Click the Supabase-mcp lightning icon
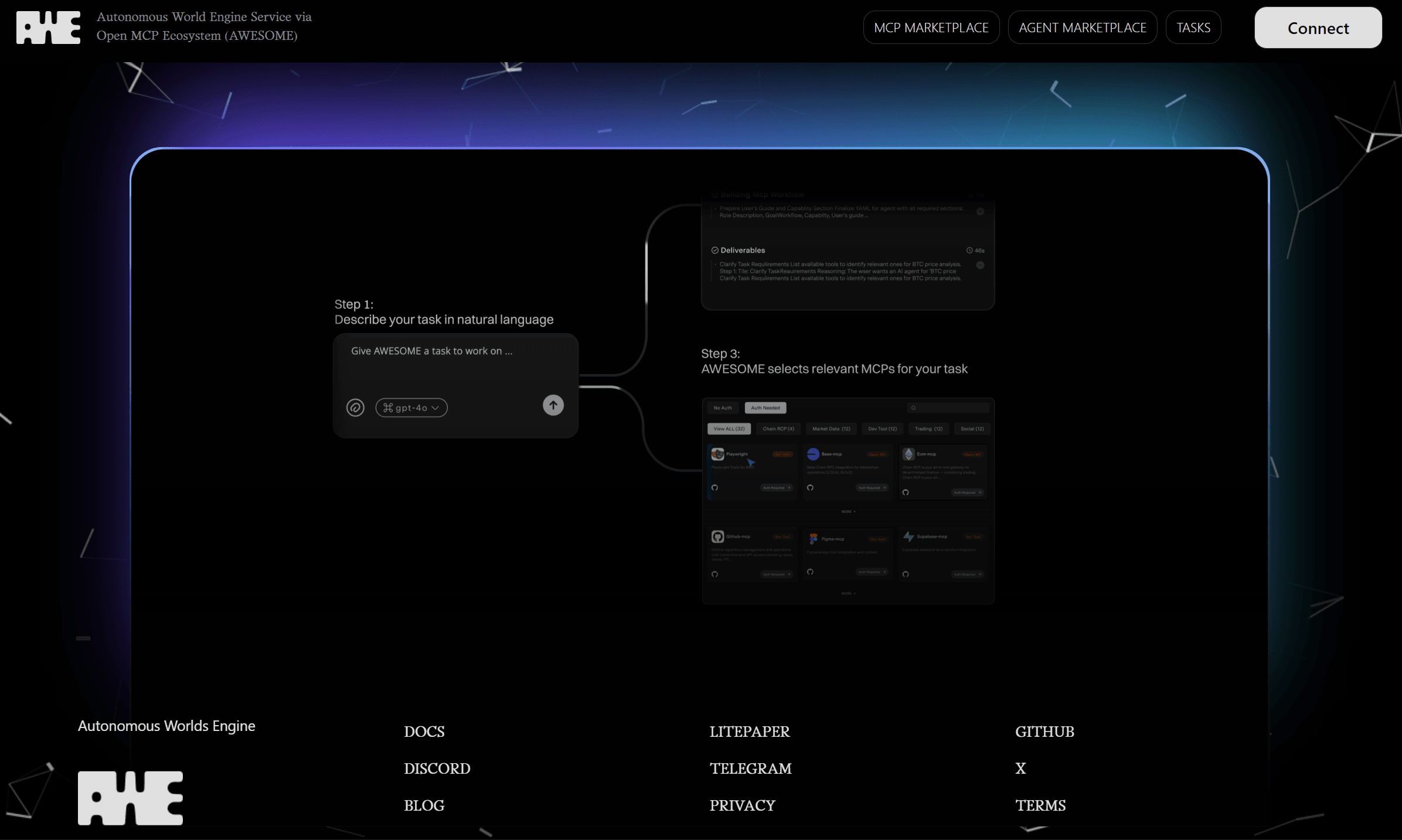 pos(908,536)
